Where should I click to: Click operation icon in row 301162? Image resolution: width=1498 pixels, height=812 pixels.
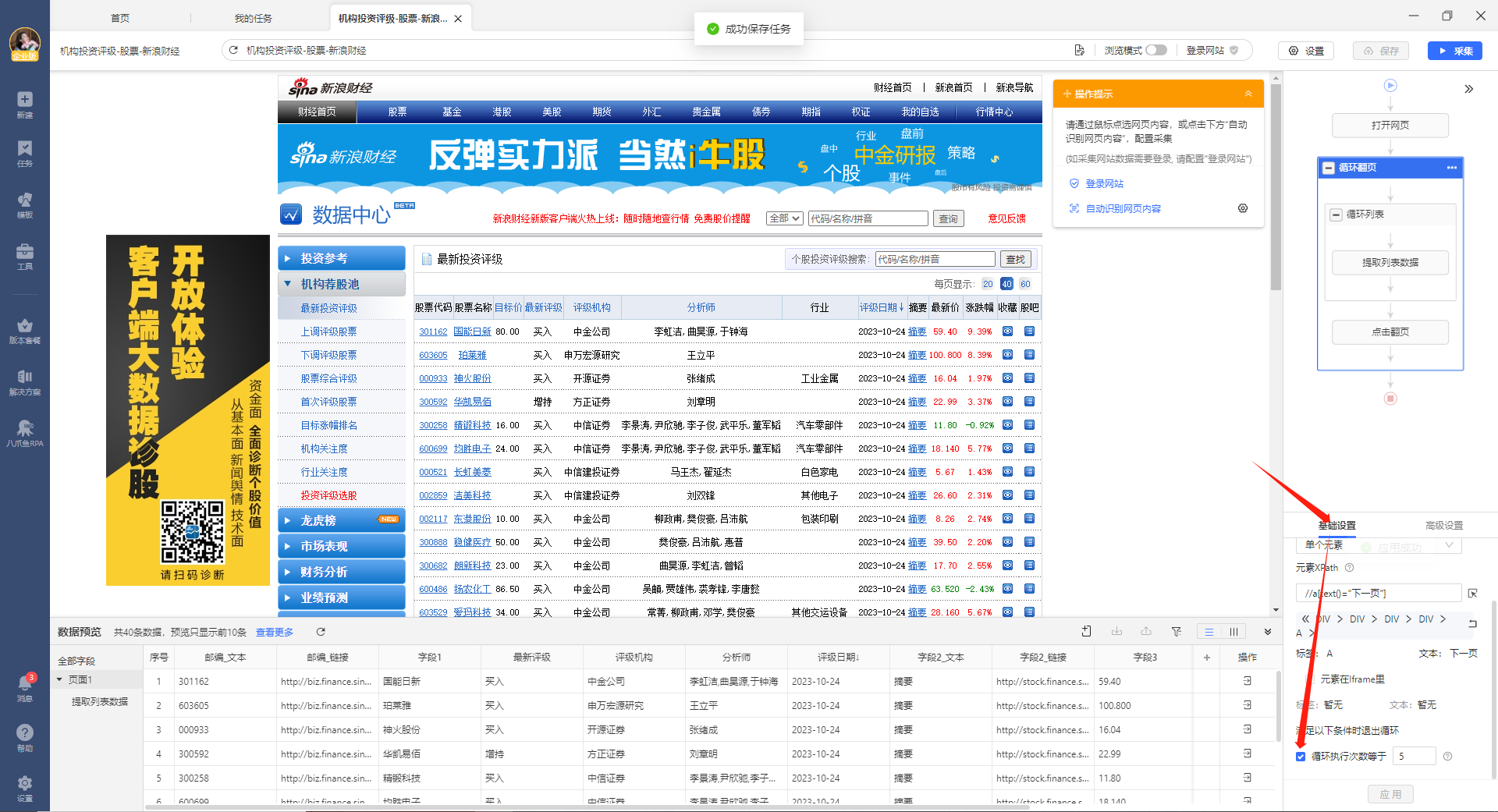(x=1248, y=681)
